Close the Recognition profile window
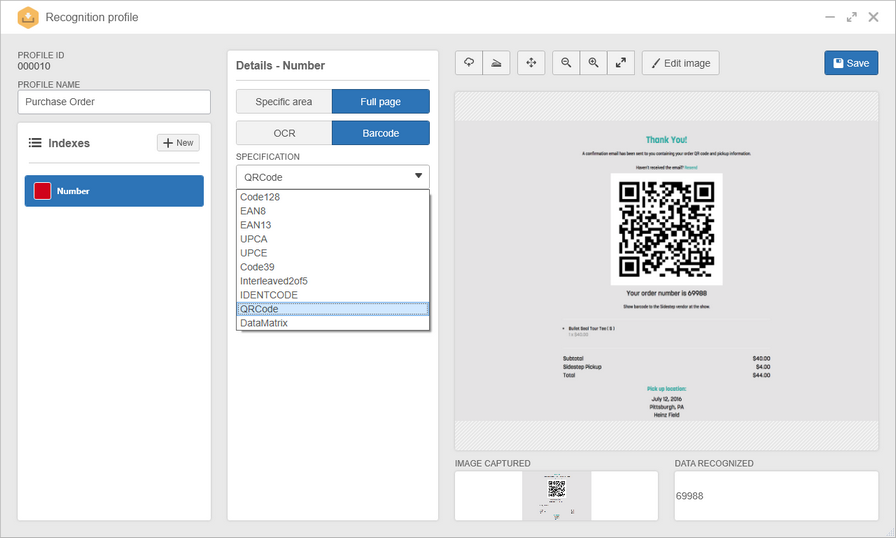The height and width of the screenshot is (538, 896). coord(874,17)
